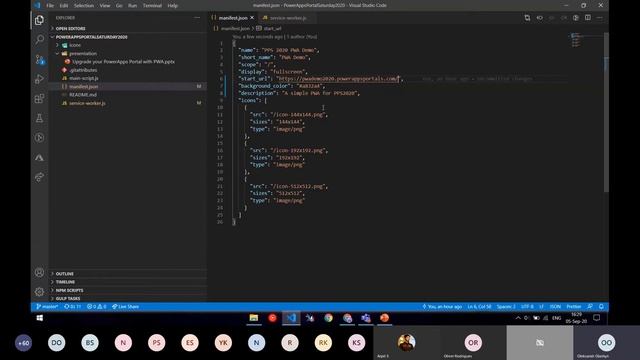
Task: Open Source Control view in activity bar
Action: pos(39,59)
